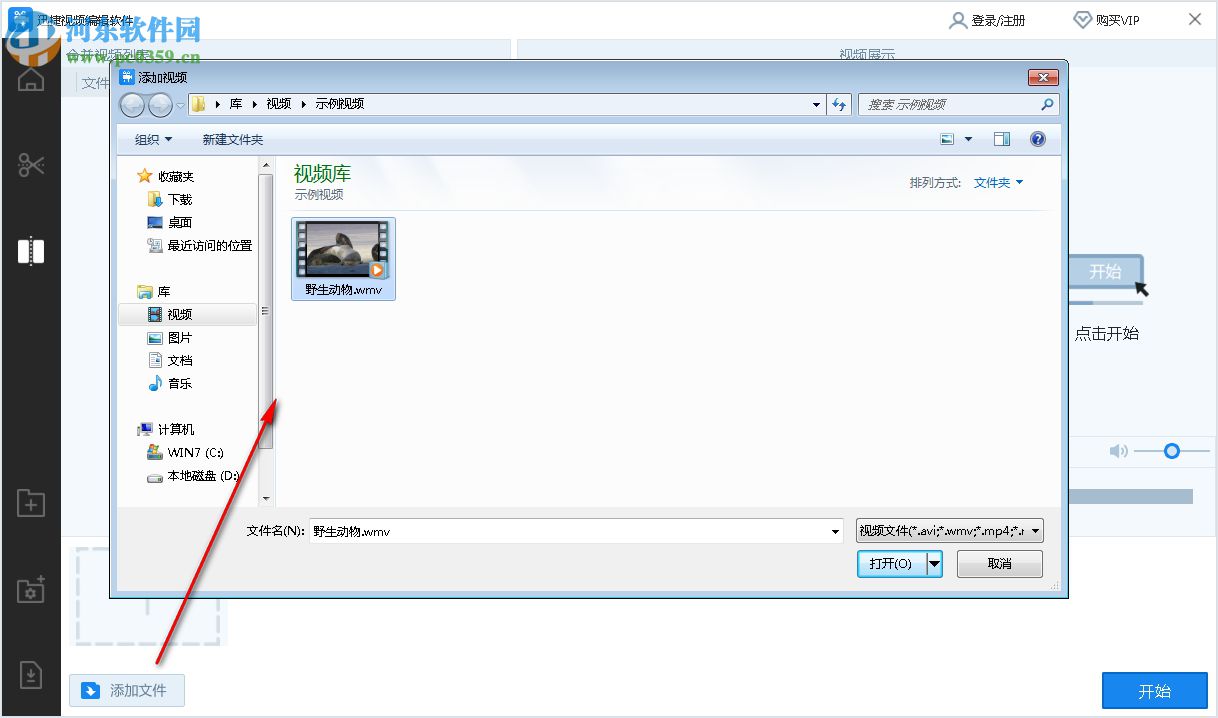The image size is (1218, 718).
Task: Select 桌面 in the navigation tree
Action: point(170,222)
